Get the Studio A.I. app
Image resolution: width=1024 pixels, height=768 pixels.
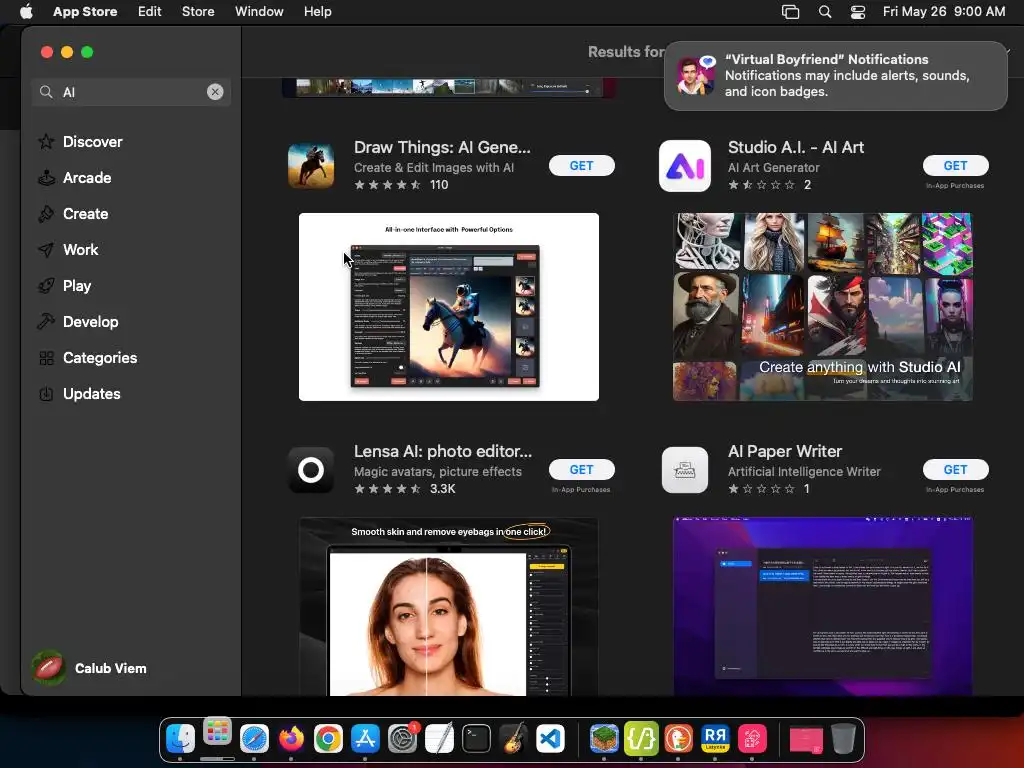955,166
